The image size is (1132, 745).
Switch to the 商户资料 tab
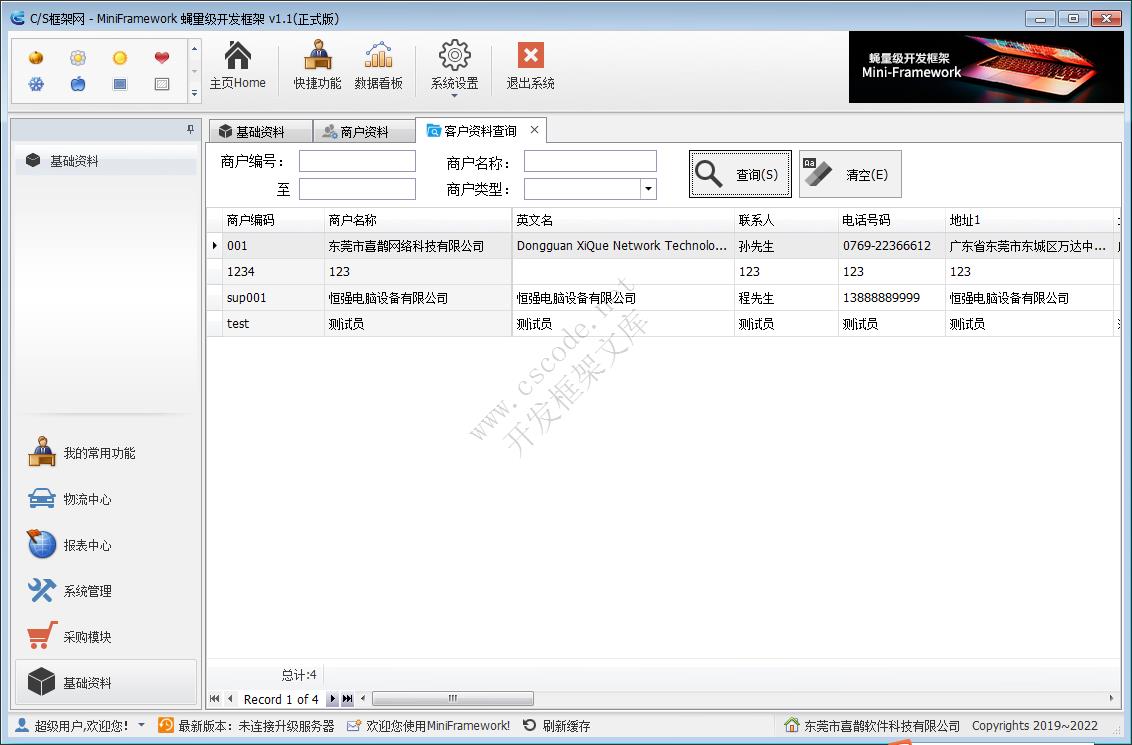363,130
